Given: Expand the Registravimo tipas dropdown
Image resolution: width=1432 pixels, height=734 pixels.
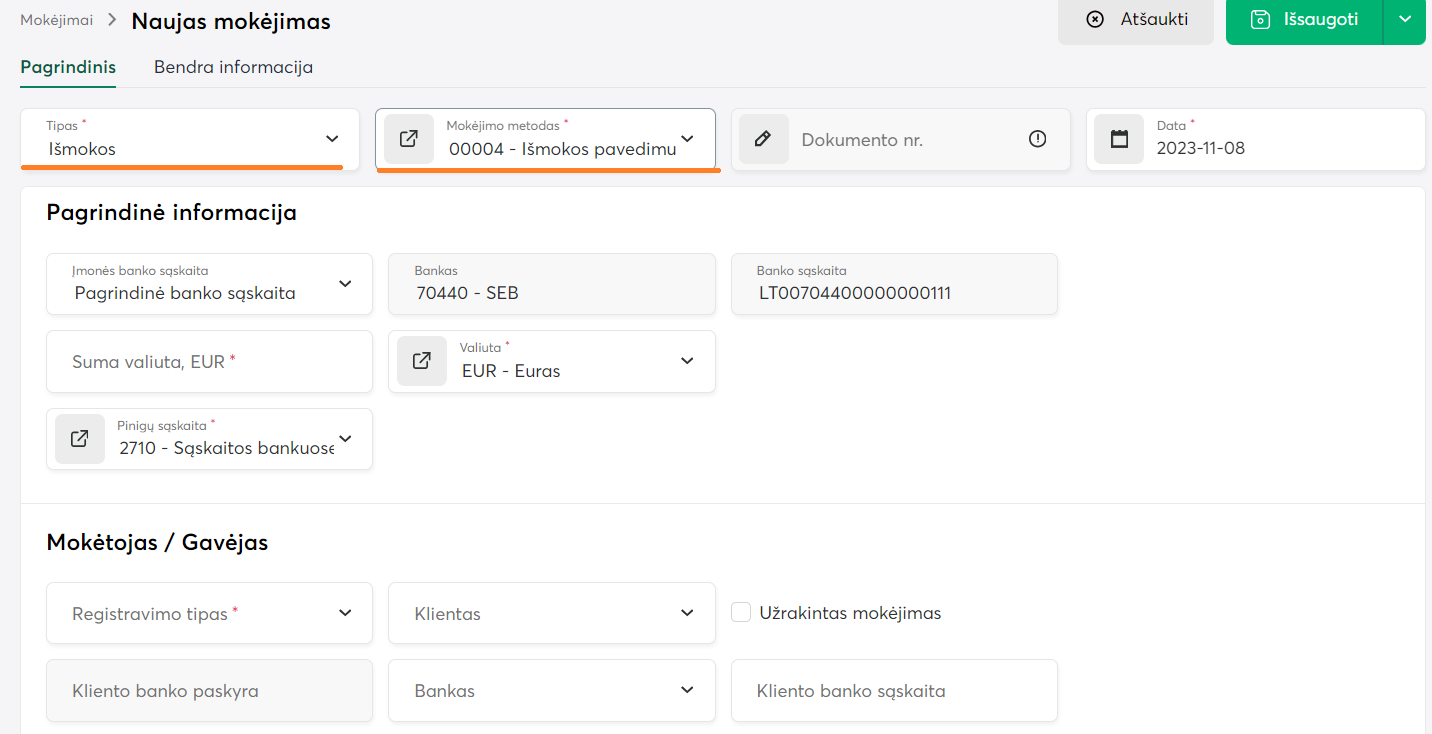Looking at the screenshot, I should coord(345,613).
